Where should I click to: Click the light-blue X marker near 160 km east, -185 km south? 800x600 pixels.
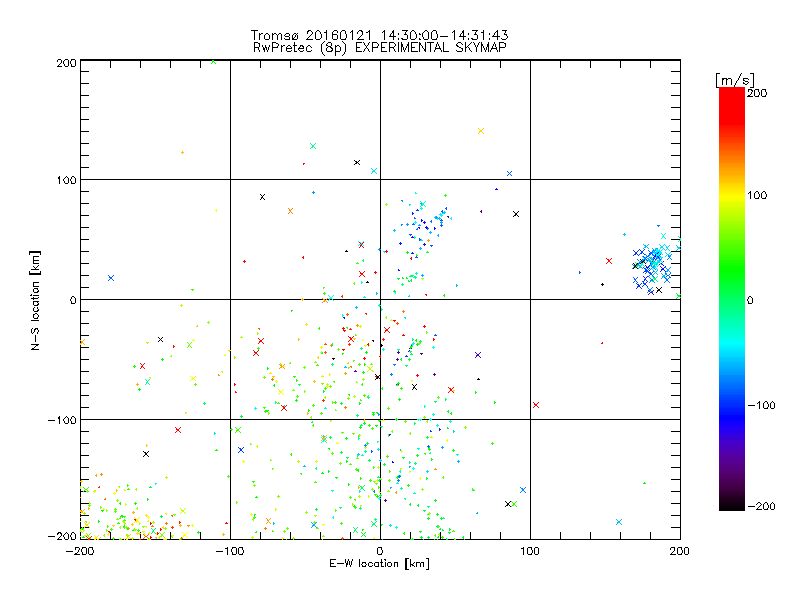click(619, 522)
